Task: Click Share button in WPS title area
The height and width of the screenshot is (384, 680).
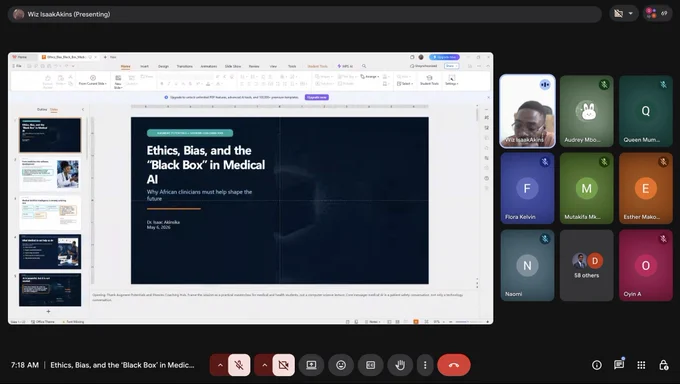Action: pos(451,66)
